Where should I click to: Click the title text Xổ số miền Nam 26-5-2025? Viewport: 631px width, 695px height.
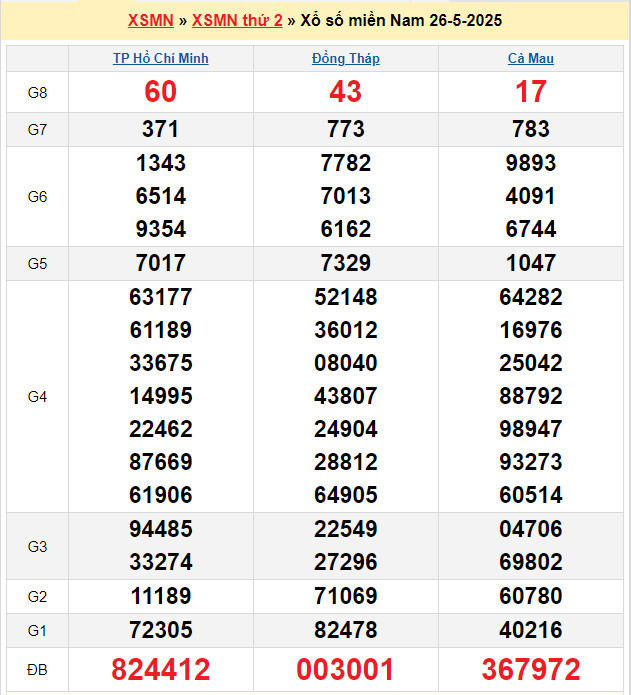[401, 20]
